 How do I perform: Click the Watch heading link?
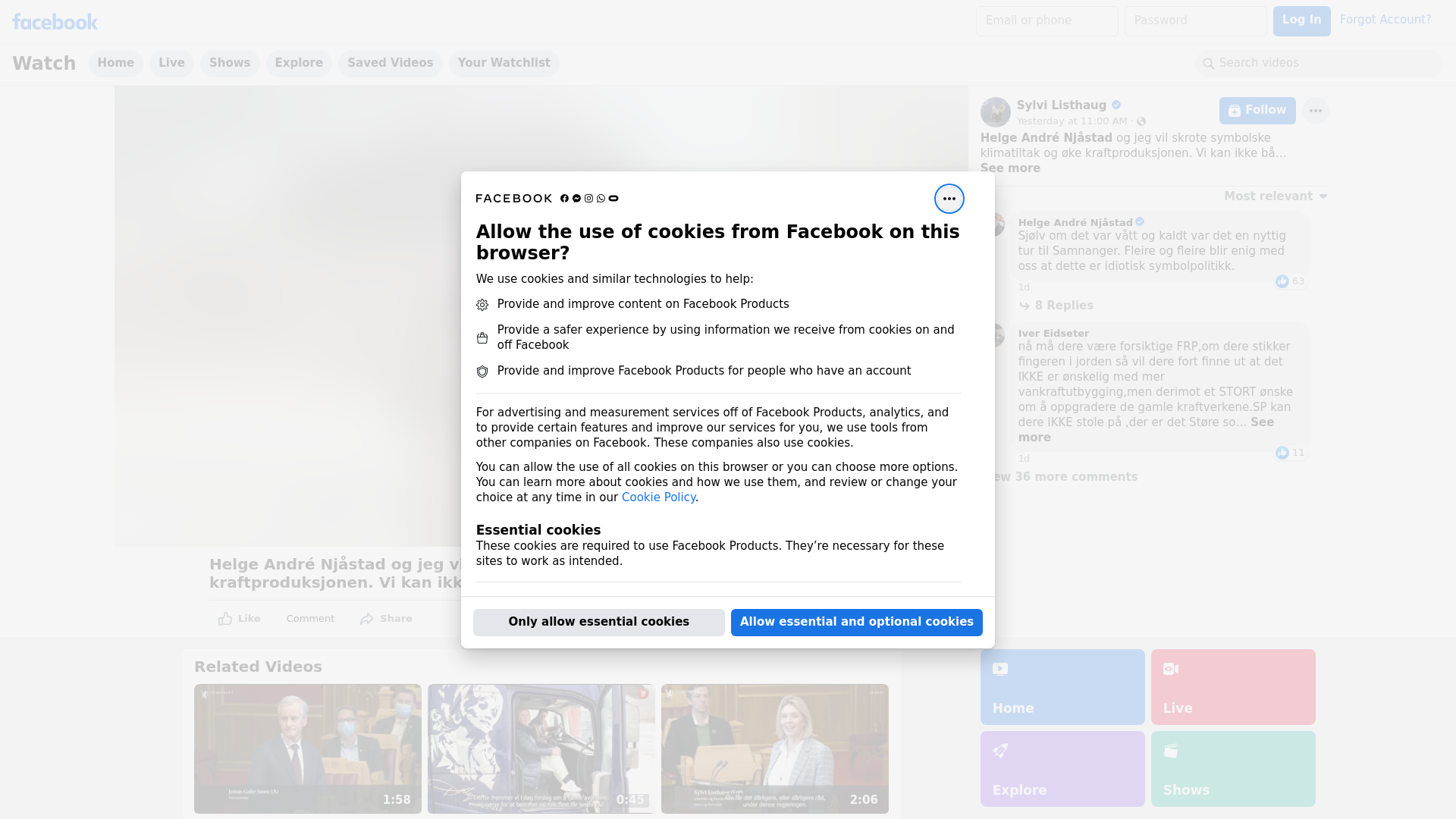44,63
